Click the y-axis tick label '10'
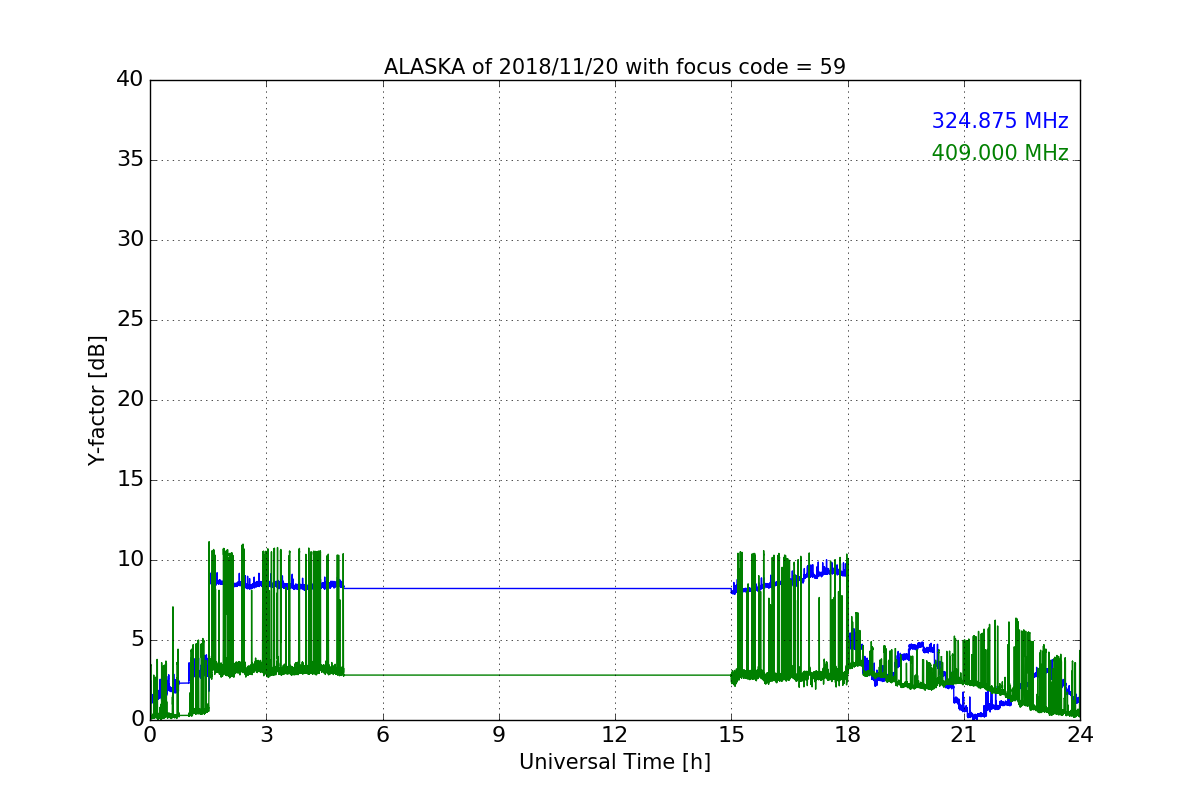 [x=130, y=560]
